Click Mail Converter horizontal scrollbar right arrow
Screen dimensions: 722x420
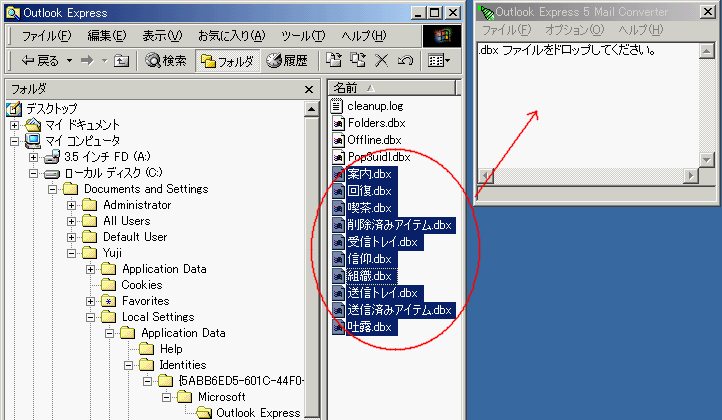point(690,175)
